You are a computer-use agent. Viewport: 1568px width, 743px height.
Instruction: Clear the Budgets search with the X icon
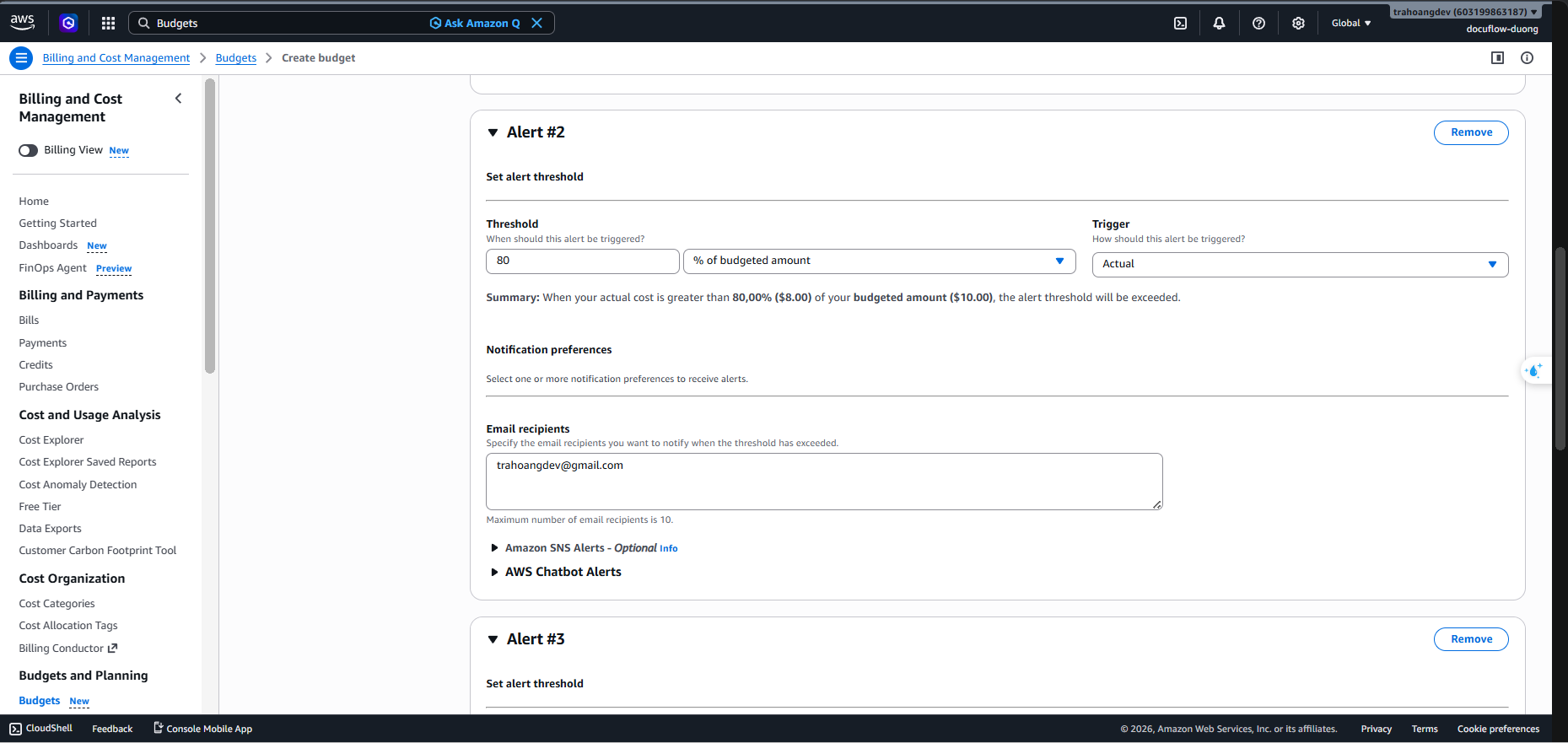coord(536,23)
